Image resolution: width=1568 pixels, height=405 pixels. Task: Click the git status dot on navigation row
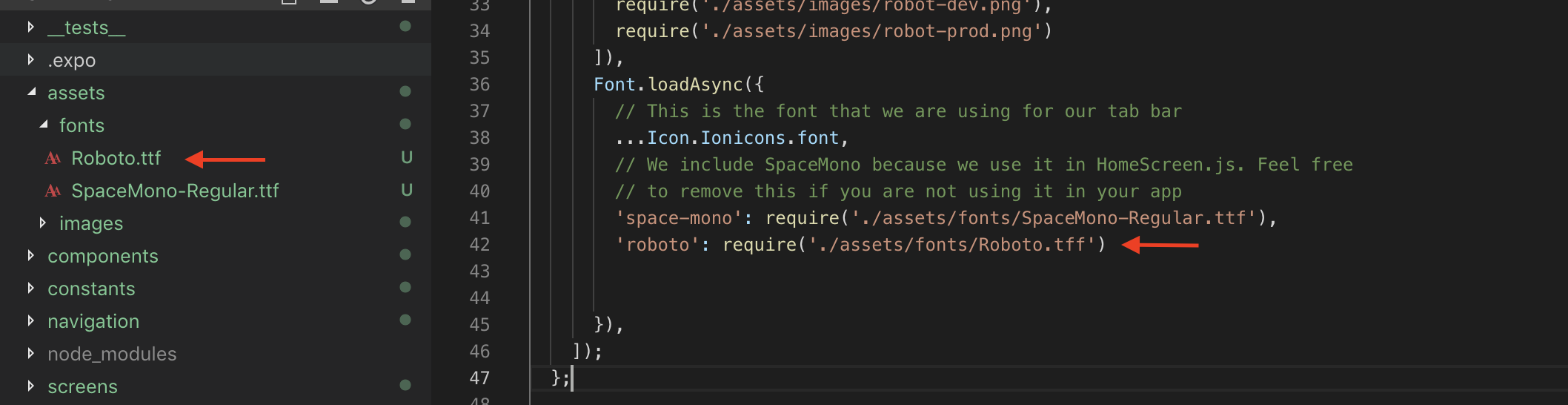tap(405, 320)
